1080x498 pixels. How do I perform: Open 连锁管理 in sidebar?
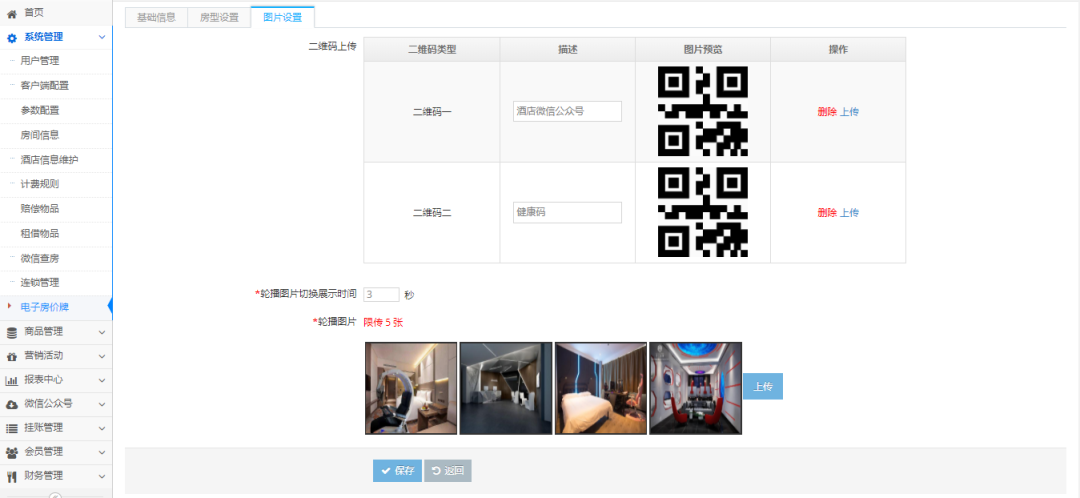[x=40, y=282]
